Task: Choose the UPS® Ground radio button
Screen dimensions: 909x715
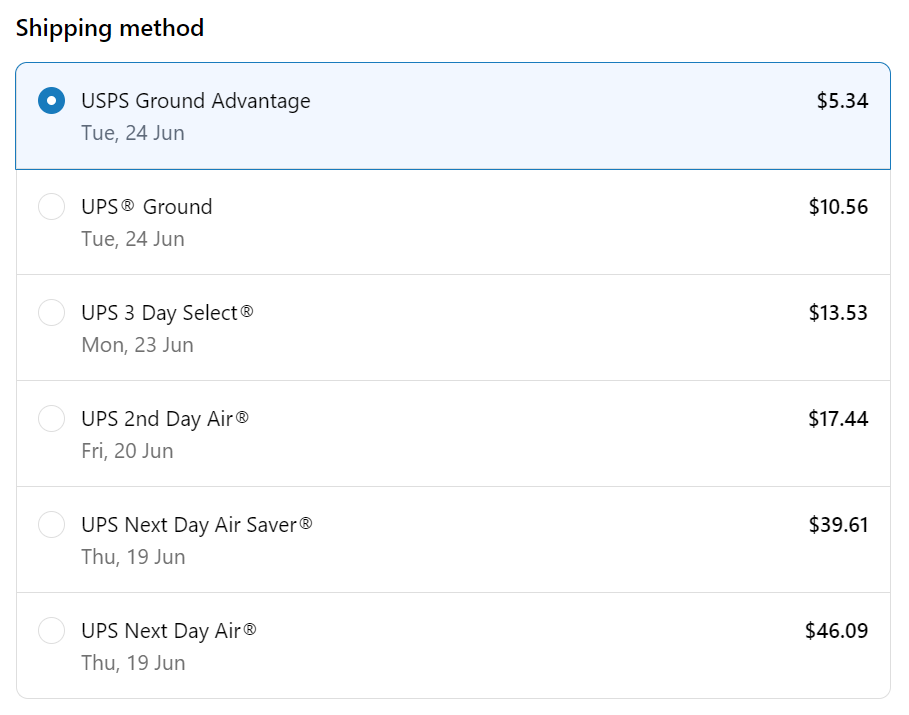Action: (x=52, y=207)
